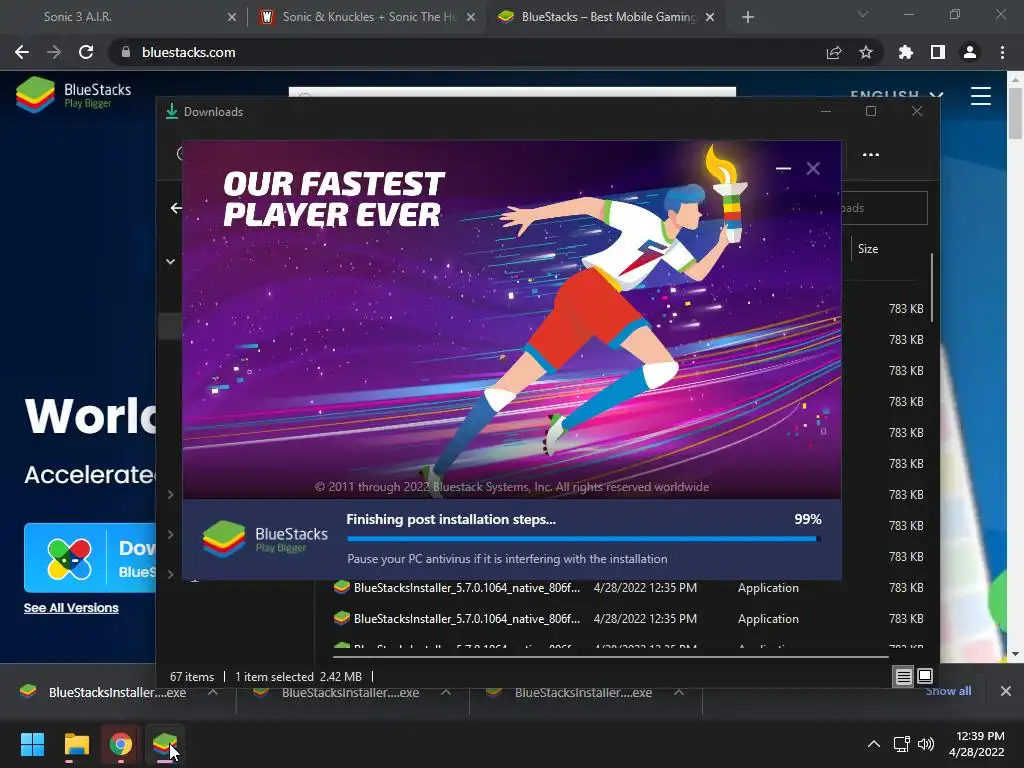Viewport: 1024px width, 768px height.
Task: Open File Explorer from taskbar
Action: tap(76, 744)
